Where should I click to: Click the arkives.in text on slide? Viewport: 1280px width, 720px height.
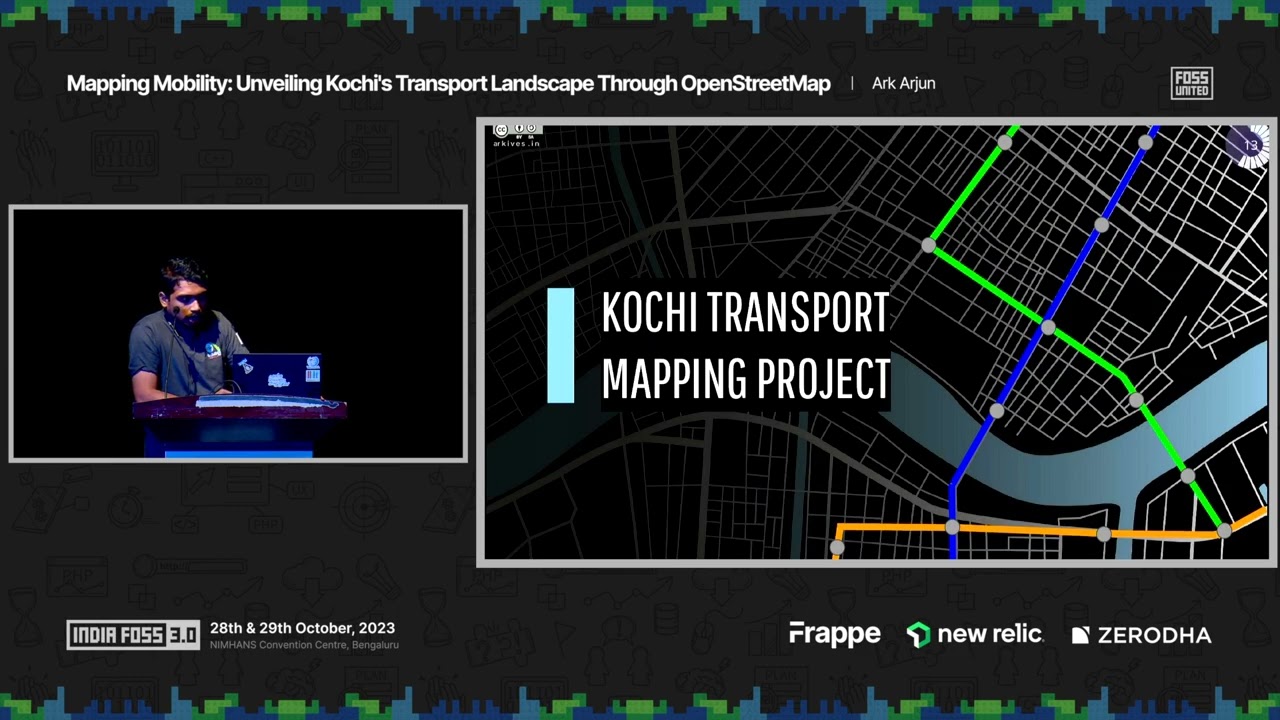tap(517, 143)
